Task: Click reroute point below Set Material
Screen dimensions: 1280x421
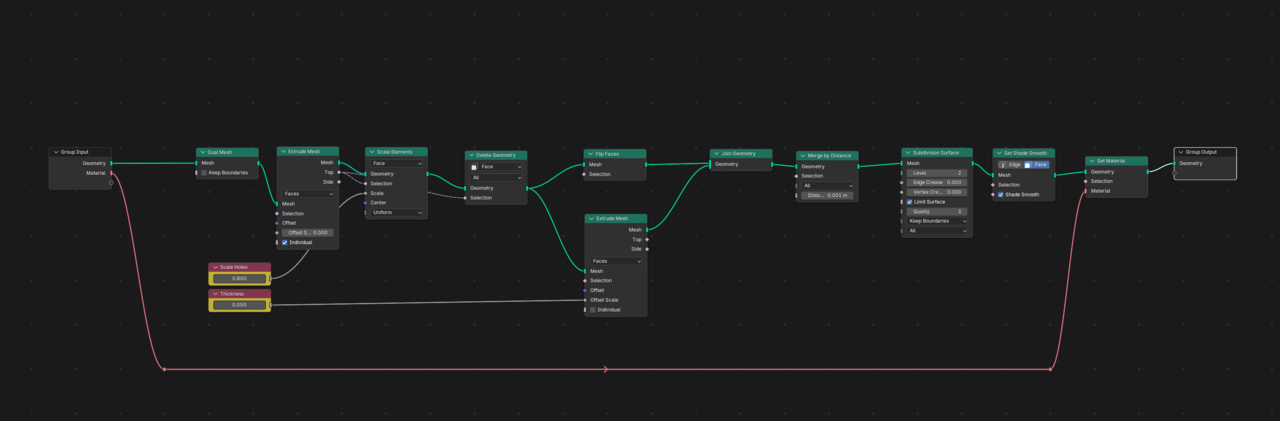Action: click(1051, 369)
